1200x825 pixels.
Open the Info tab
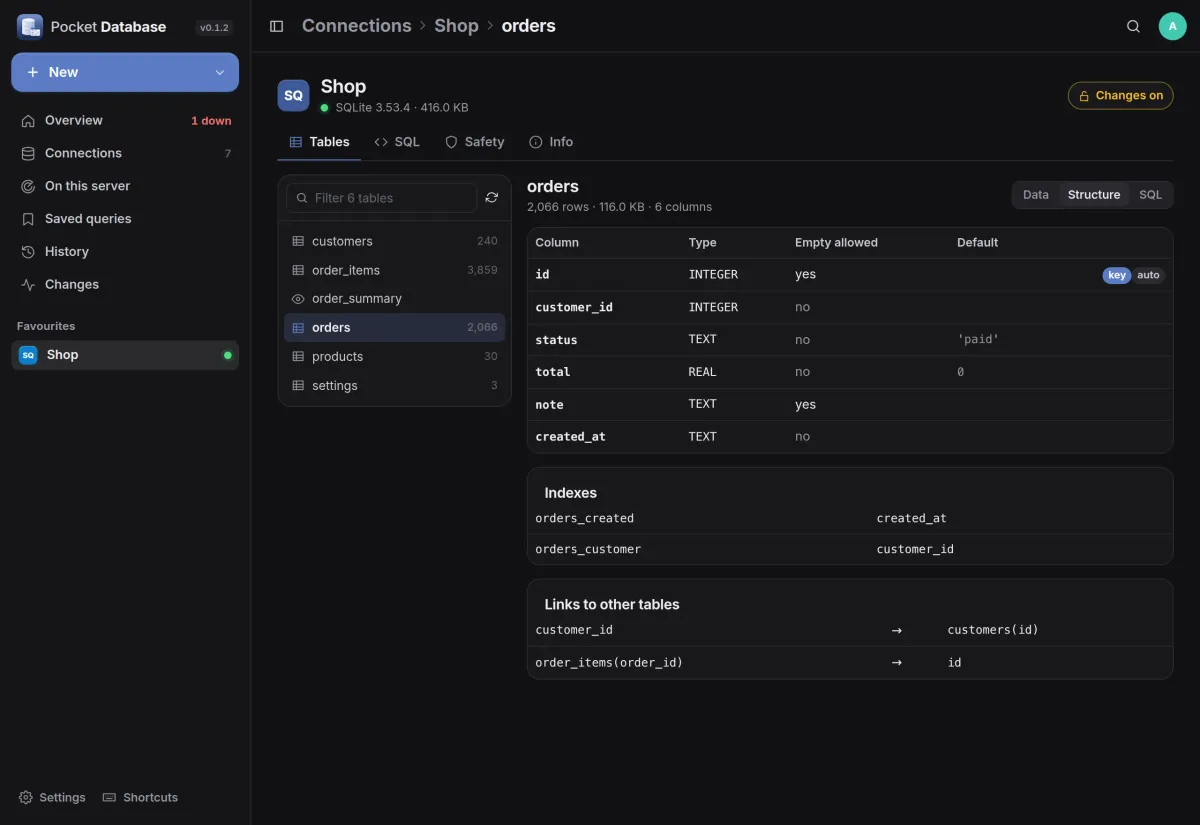(x=551, y=142)
